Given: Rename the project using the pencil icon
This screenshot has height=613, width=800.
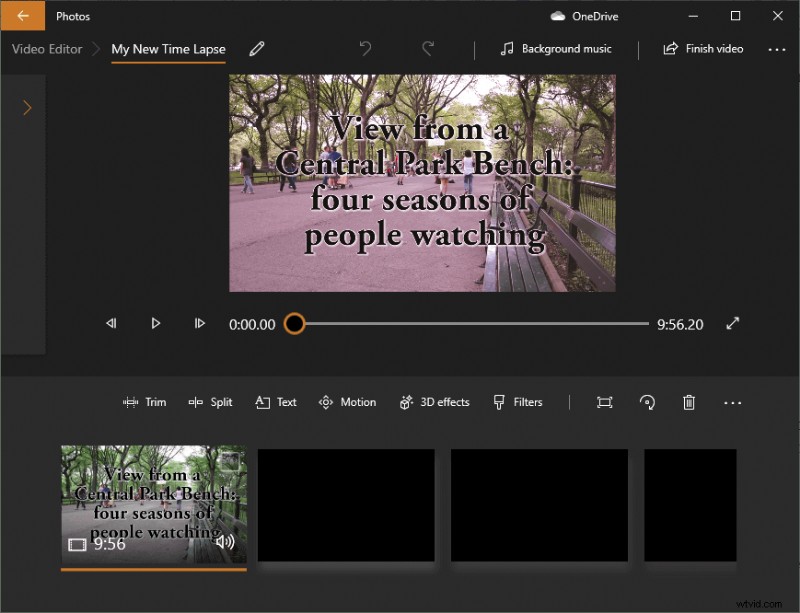Looking at the screenshot, I should coord(257,48).
